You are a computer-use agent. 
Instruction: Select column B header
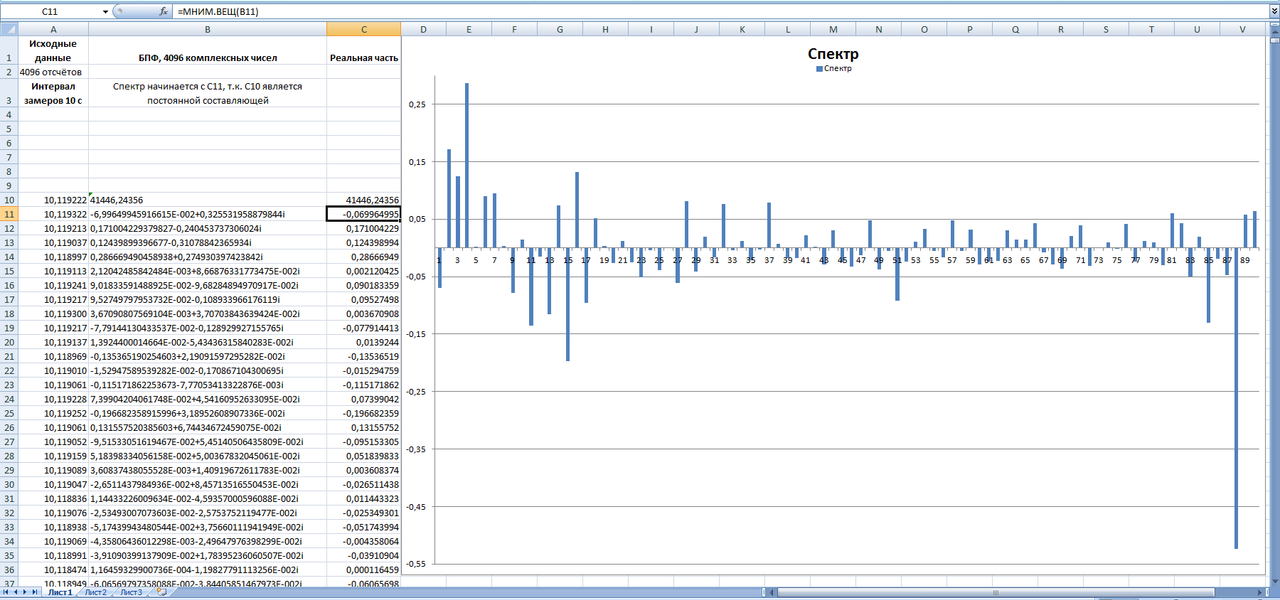pyautogui.click(x=208, y=29)
